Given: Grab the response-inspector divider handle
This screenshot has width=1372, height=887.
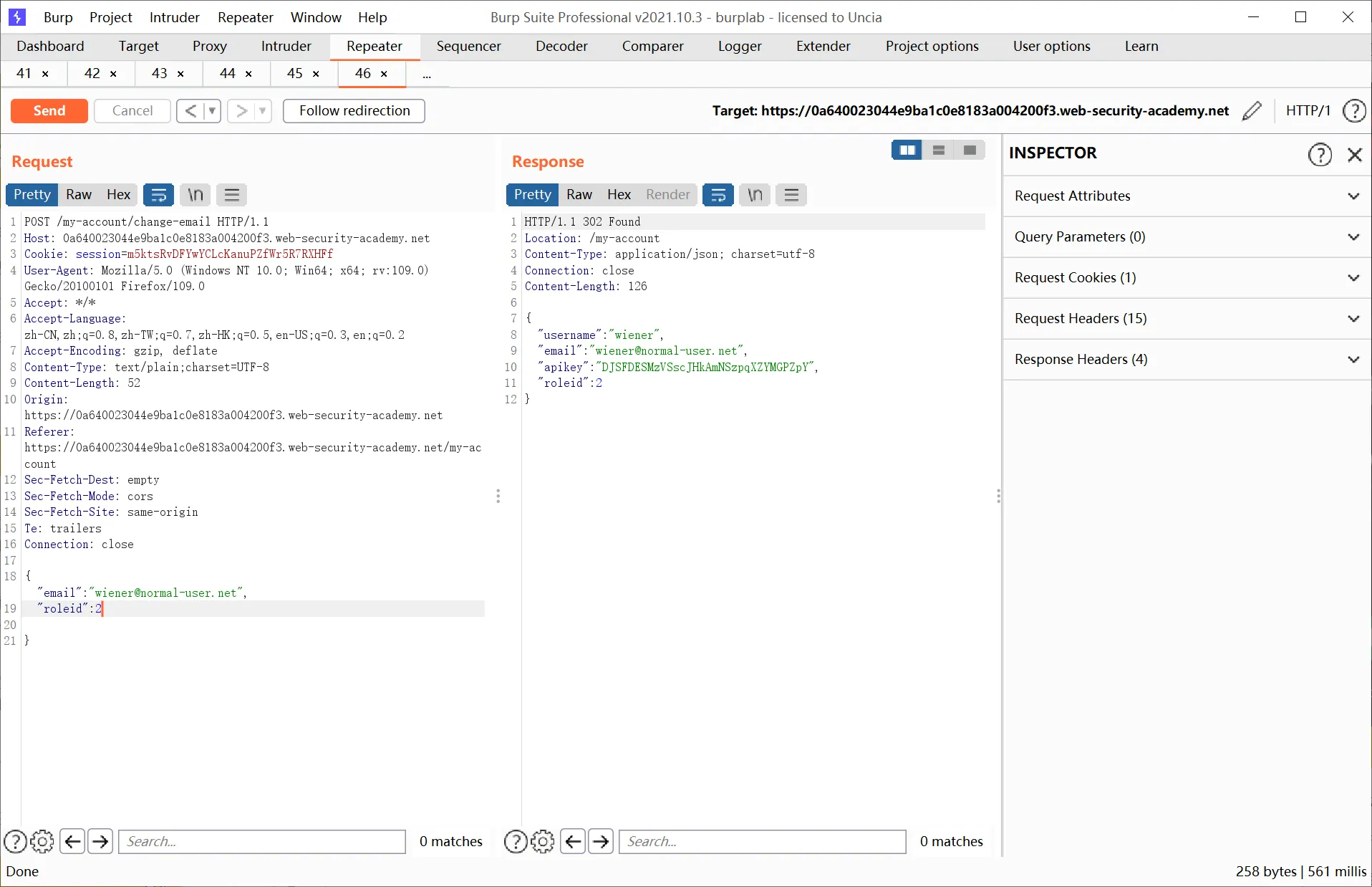Looking at the screenshot, I should (998, 496).
